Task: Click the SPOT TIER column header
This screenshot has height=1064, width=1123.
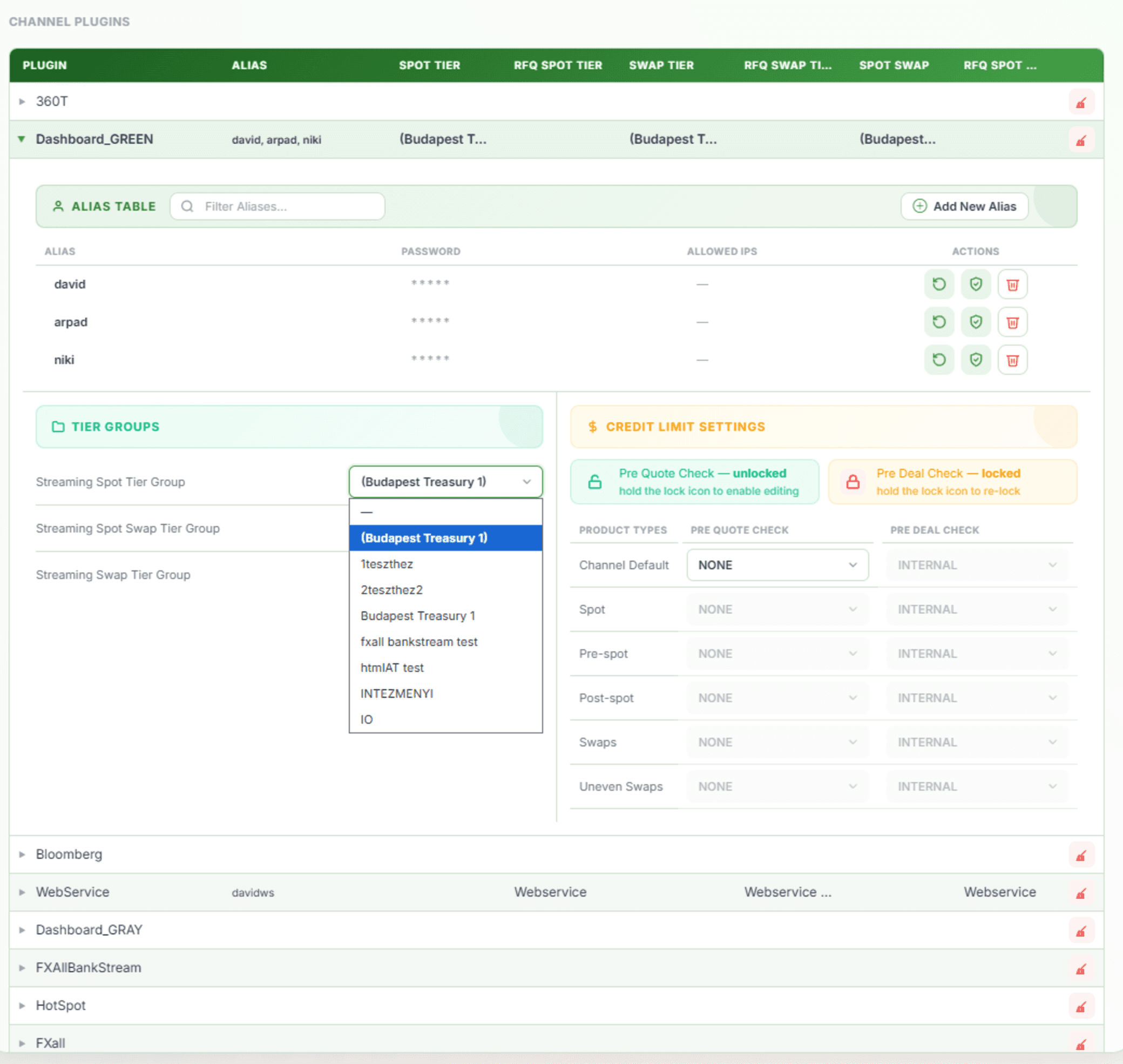Action: click(x=429, y=65)
